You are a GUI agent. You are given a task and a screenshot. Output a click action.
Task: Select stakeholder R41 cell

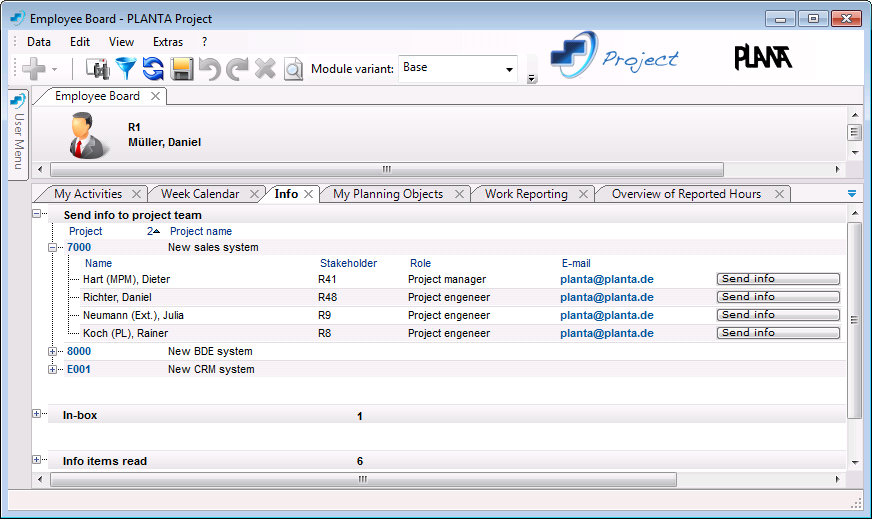(x=327, y=279)
